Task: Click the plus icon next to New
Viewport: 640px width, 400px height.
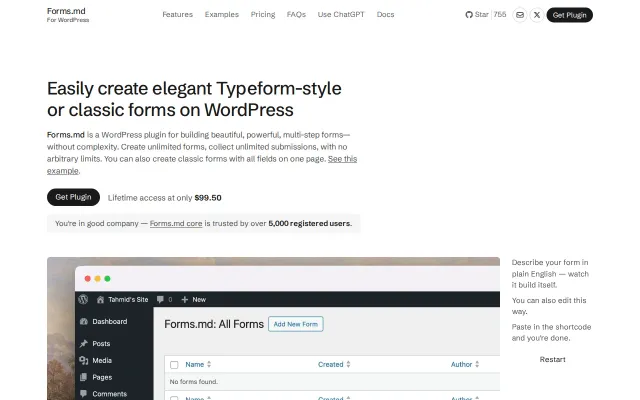Action: [184, 300]
